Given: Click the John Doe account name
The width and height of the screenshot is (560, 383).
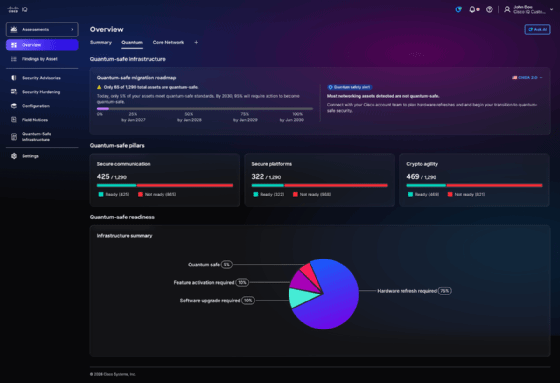Looking at the screenshot, I should [523, 7].
